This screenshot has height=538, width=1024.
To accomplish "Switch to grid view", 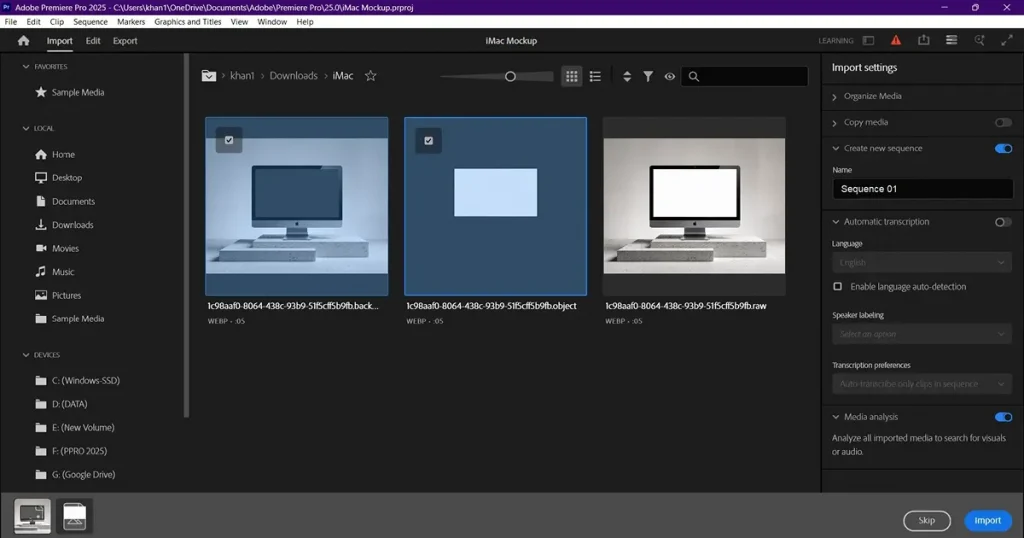I will tap(571, 76).
